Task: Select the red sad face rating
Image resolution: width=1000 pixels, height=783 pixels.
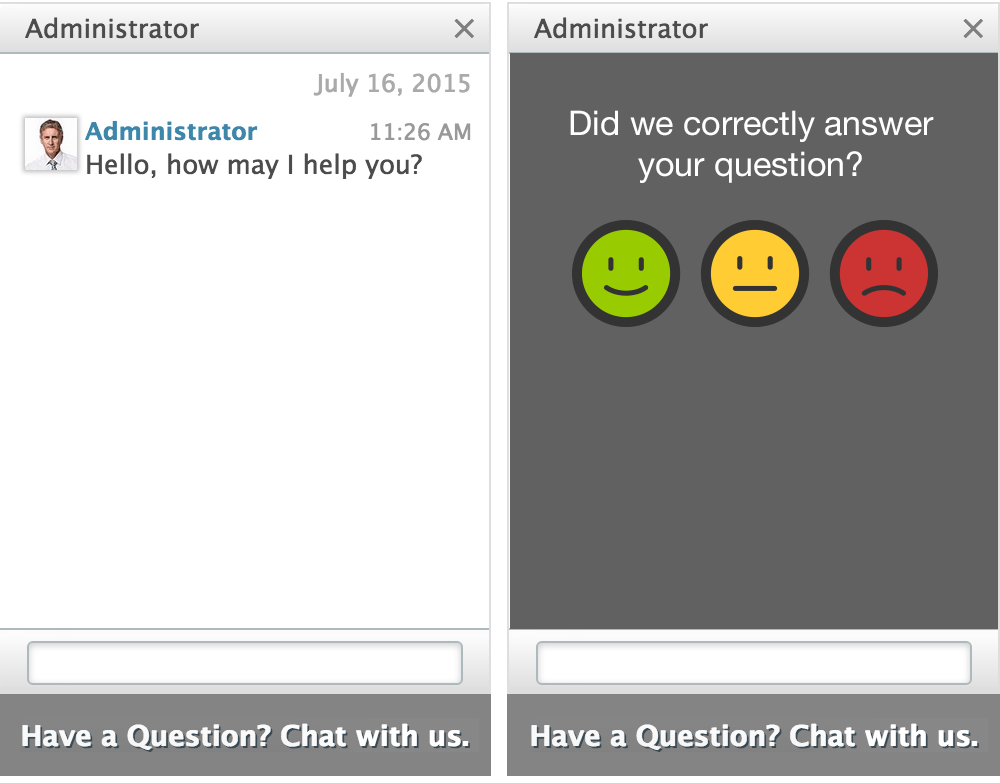Action: [x=884, y=273]
